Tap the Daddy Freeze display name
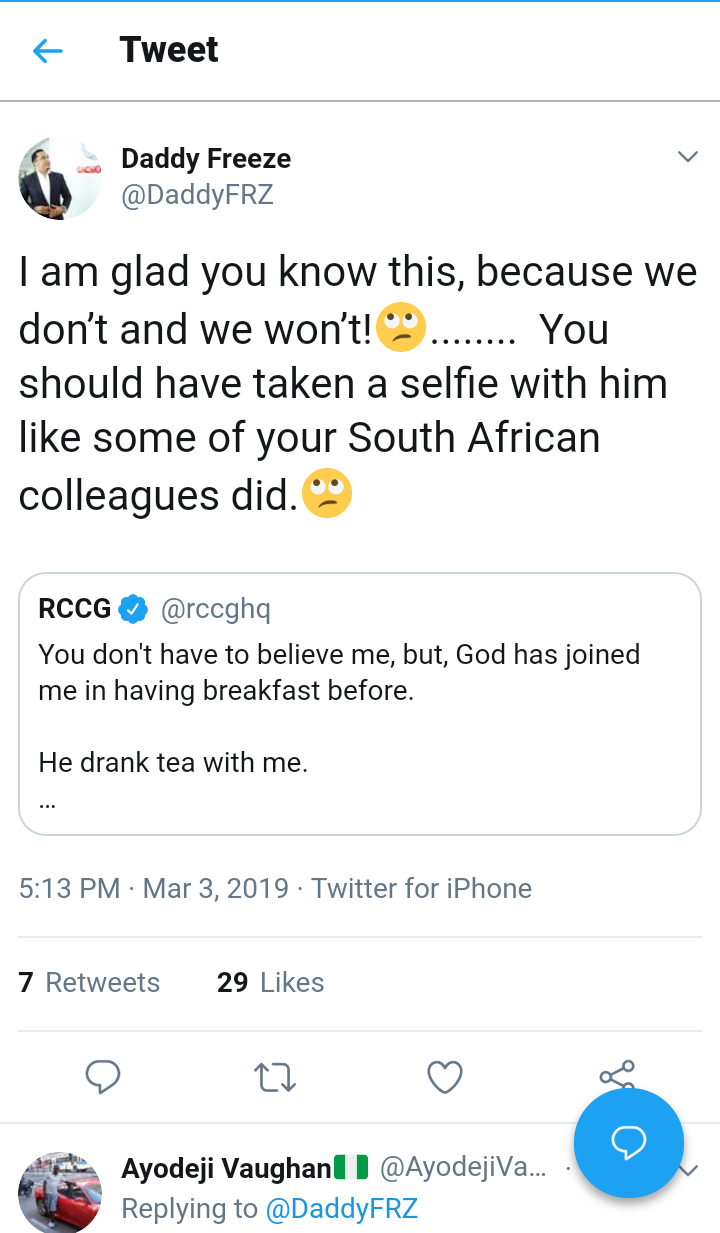Screen dimensions: 720x1233 [x=206, y=158]
